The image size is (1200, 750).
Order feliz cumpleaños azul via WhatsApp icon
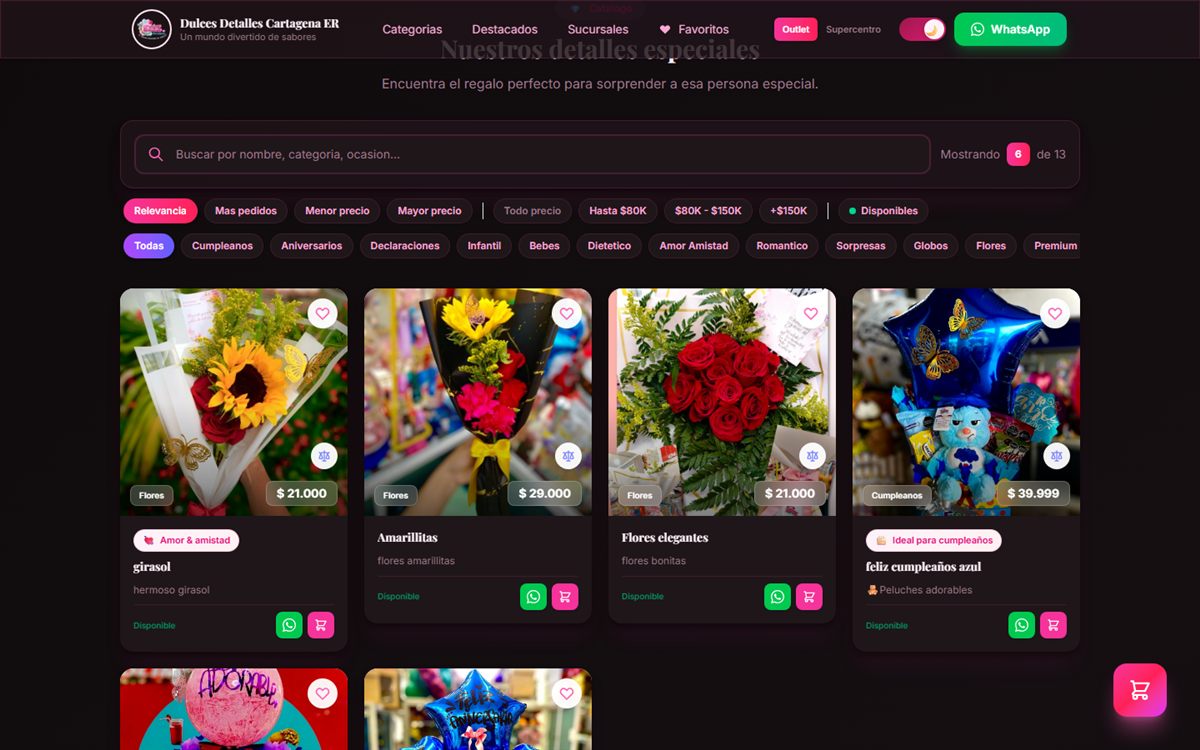[x=1021, y=625]
